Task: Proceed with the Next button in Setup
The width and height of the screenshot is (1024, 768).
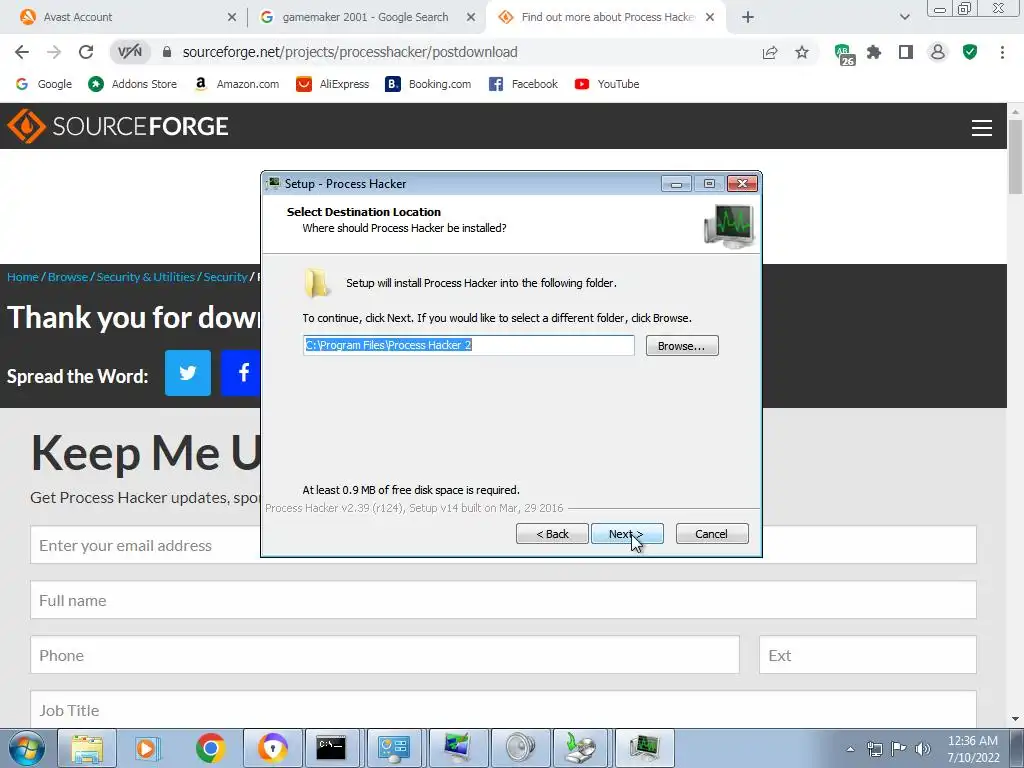Action: [x=627, y=534]
